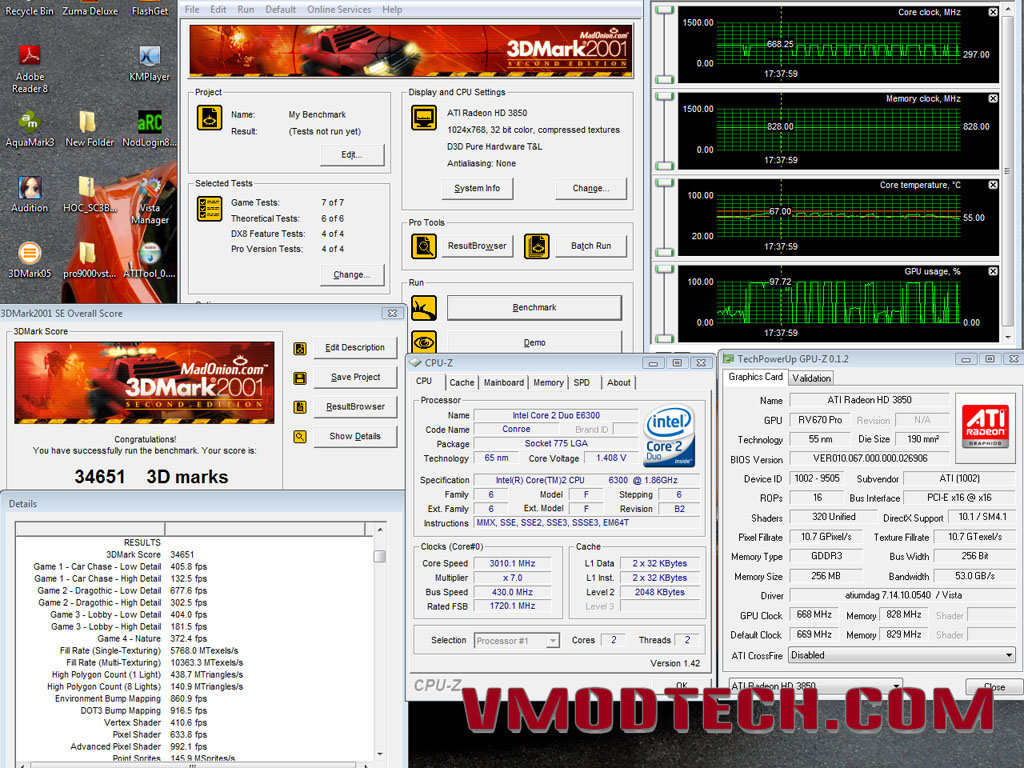
Task: Click the Display settings monitor icon
Action: 424,118
